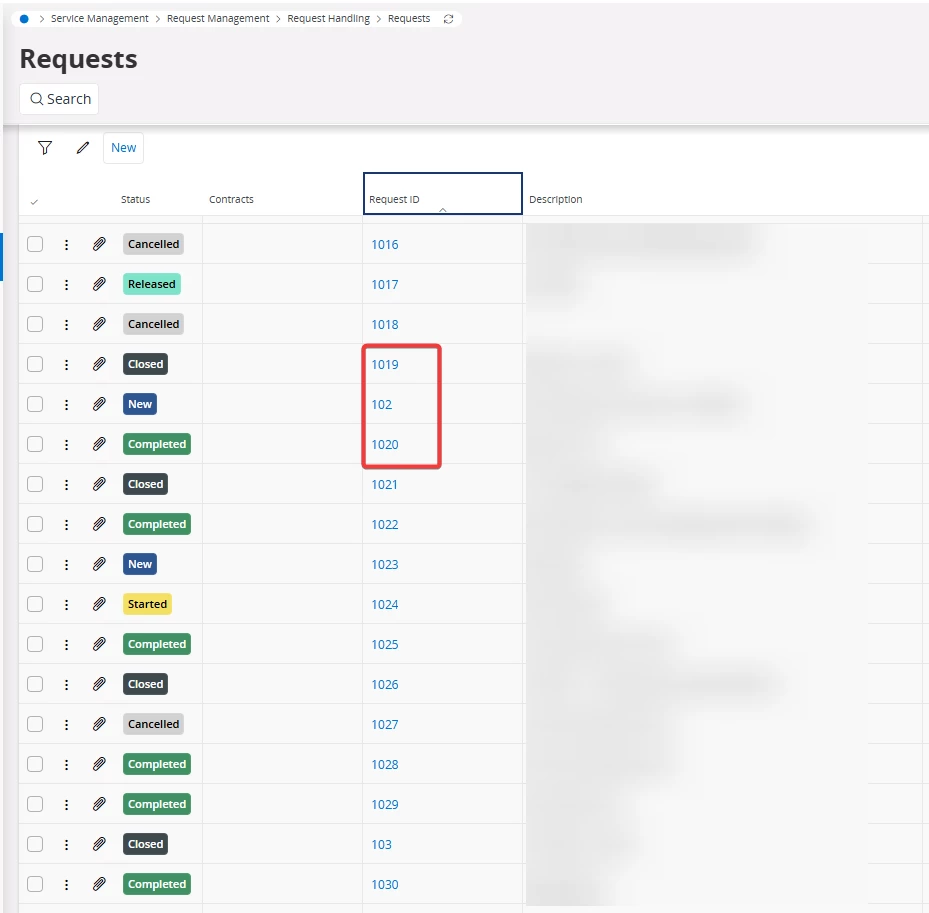The height and width of the screenshot is (913, 929).
Task: Click Started status badge of request 1024
Action: tap(148, 604)
